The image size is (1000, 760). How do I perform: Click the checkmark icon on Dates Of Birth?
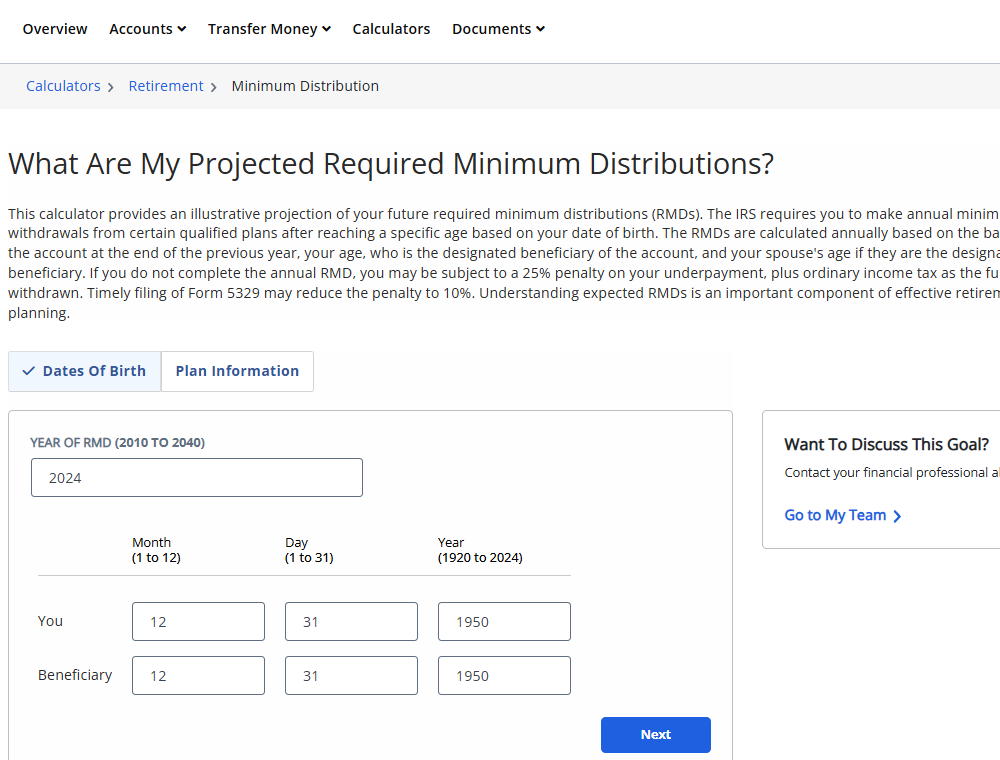coord(29,371)
